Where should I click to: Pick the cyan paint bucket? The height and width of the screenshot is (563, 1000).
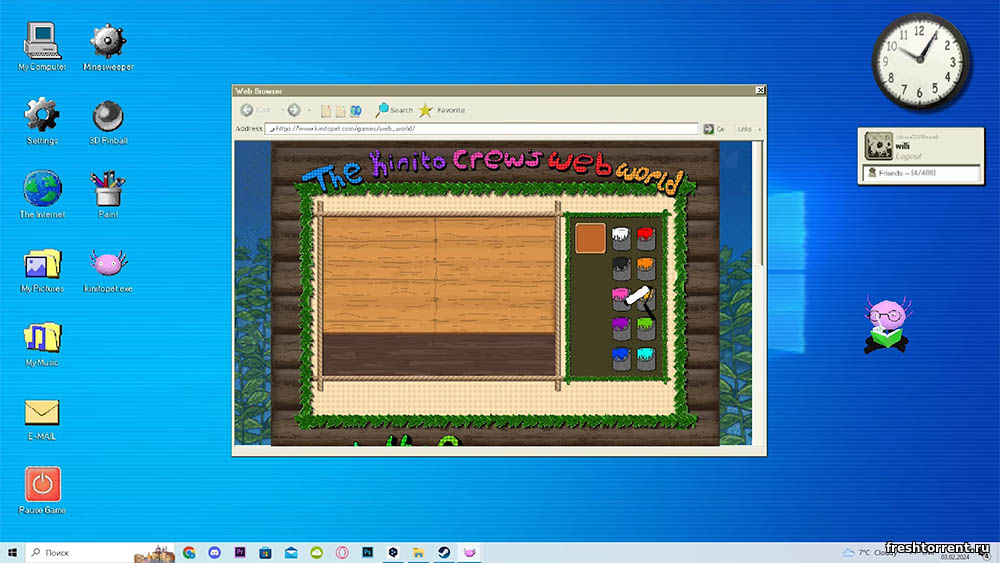coord(645,359)
